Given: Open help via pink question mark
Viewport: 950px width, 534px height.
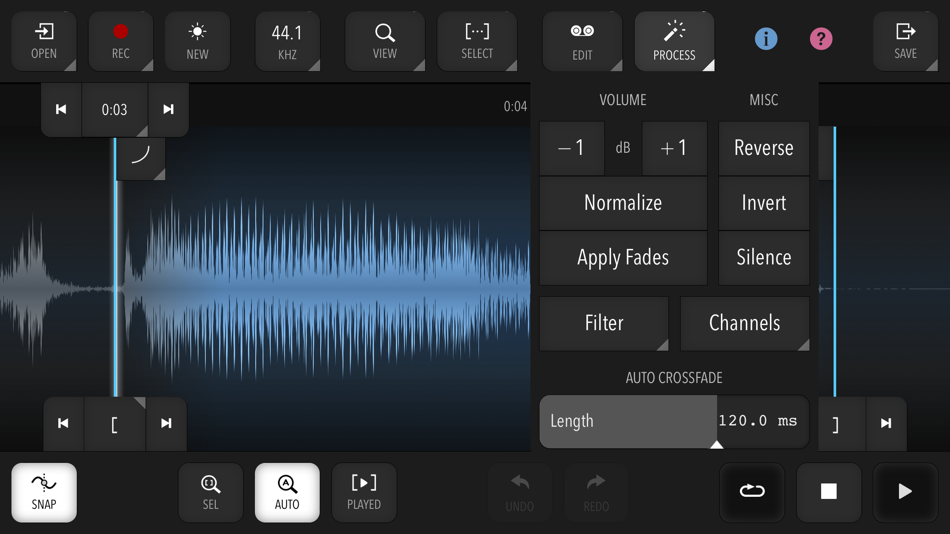Looking at the screenshot, I should pos(821,39).
